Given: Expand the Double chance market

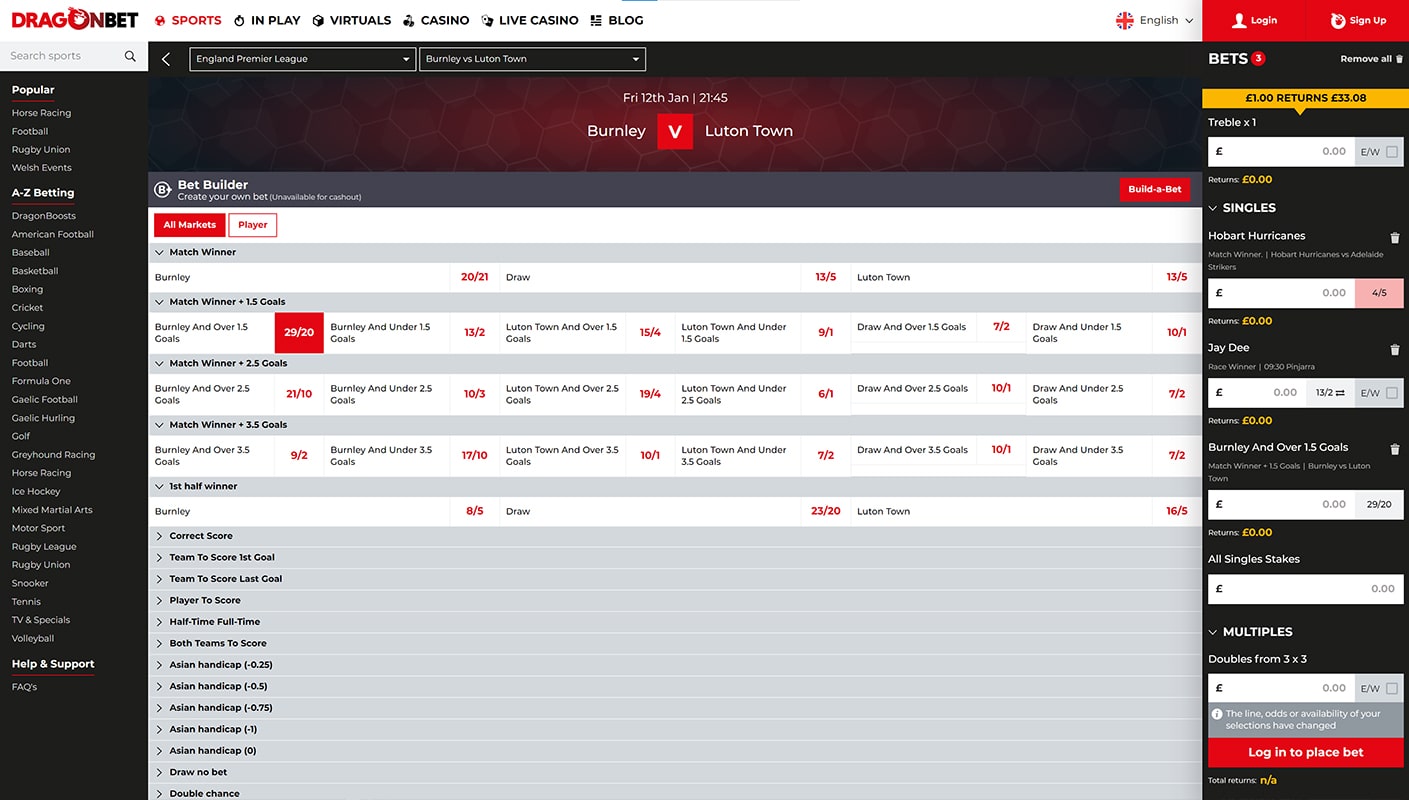Looking at the screenshot, I should point(675,793).
